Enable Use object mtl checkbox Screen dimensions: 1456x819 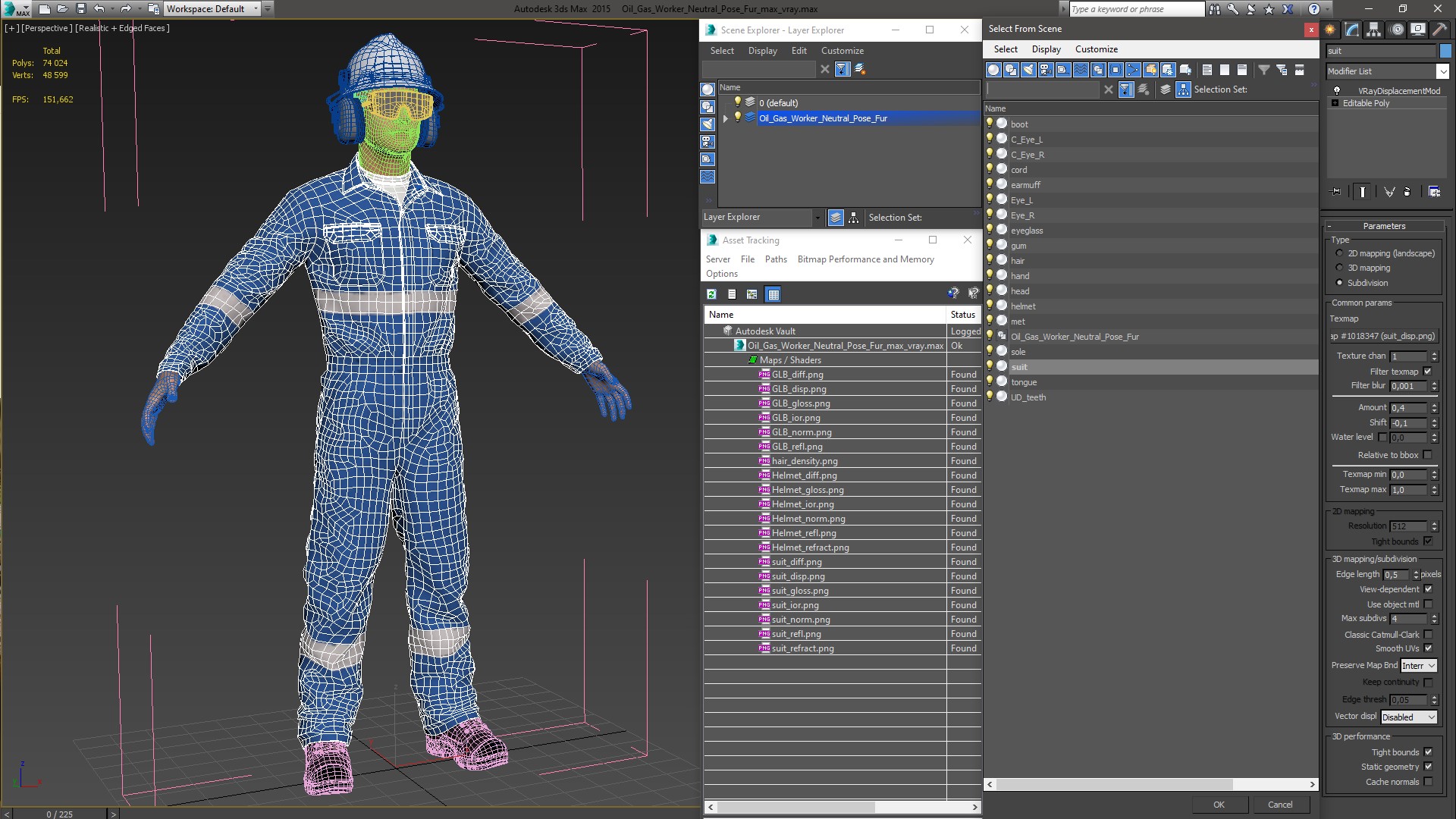click(1428, 604)
